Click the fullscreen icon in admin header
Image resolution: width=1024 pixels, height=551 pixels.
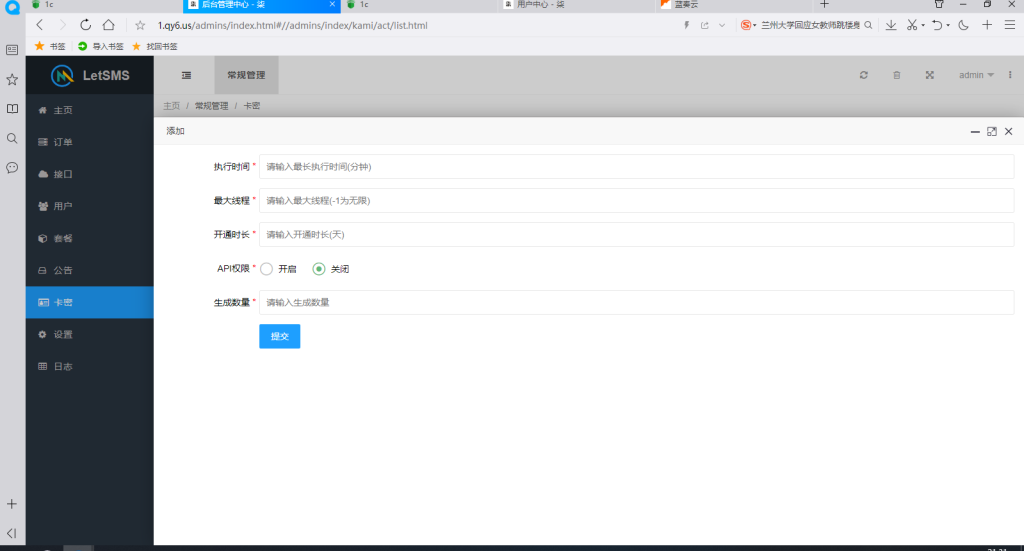point(929,75)
